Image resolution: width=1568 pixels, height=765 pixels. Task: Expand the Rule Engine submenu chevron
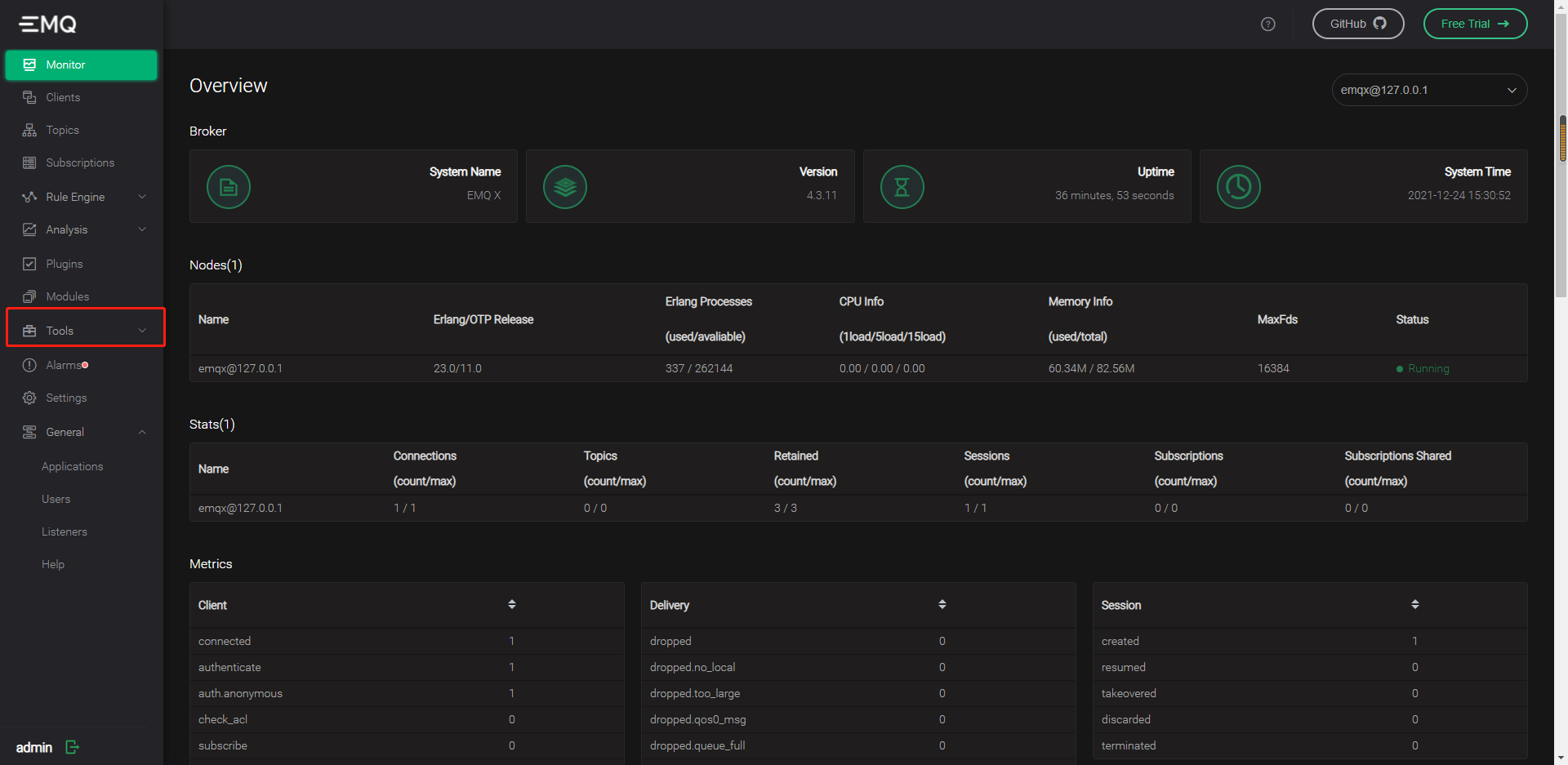pos(142,197)
